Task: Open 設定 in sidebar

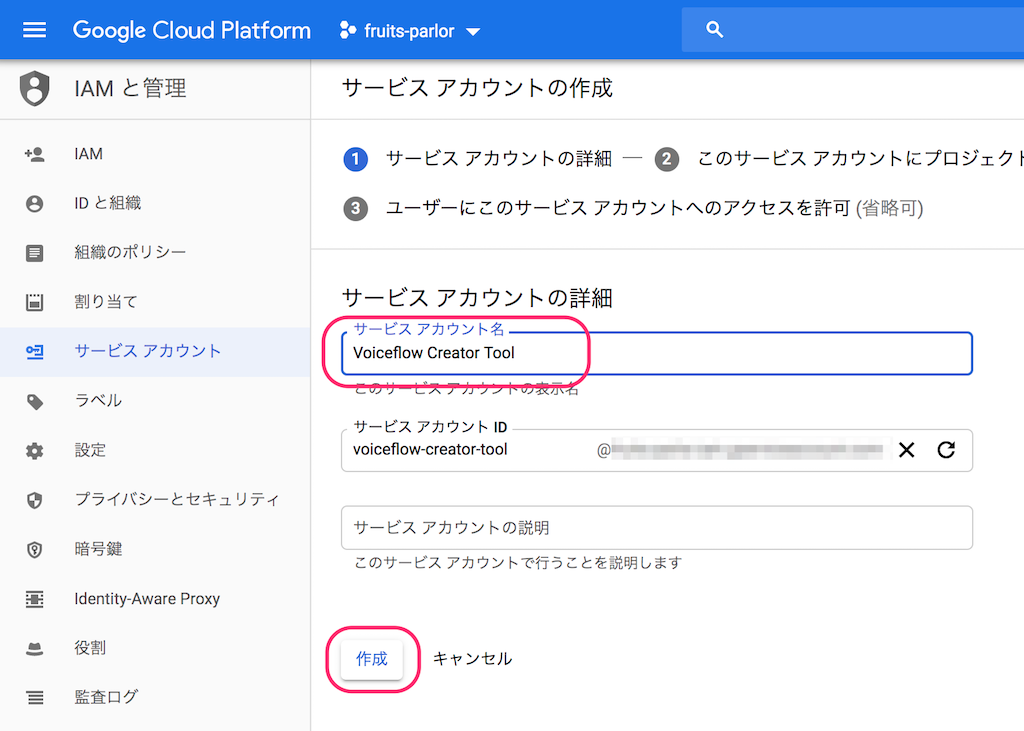Action: pyautogui.click(x=155, y=450)
